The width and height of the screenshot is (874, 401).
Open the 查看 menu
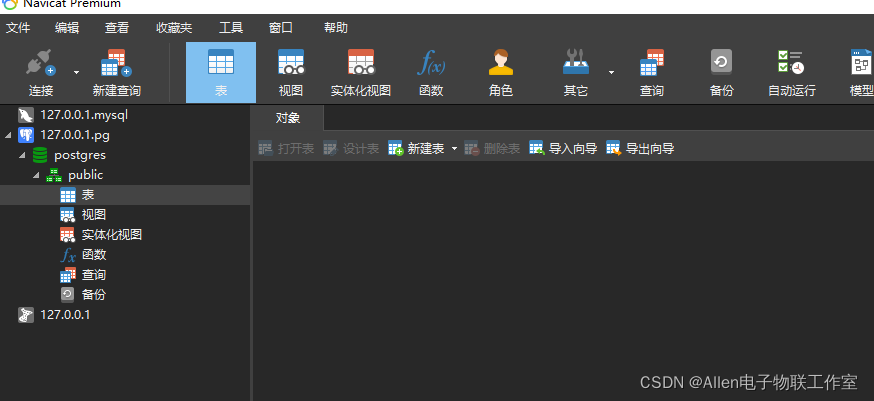tap(117, 28)
